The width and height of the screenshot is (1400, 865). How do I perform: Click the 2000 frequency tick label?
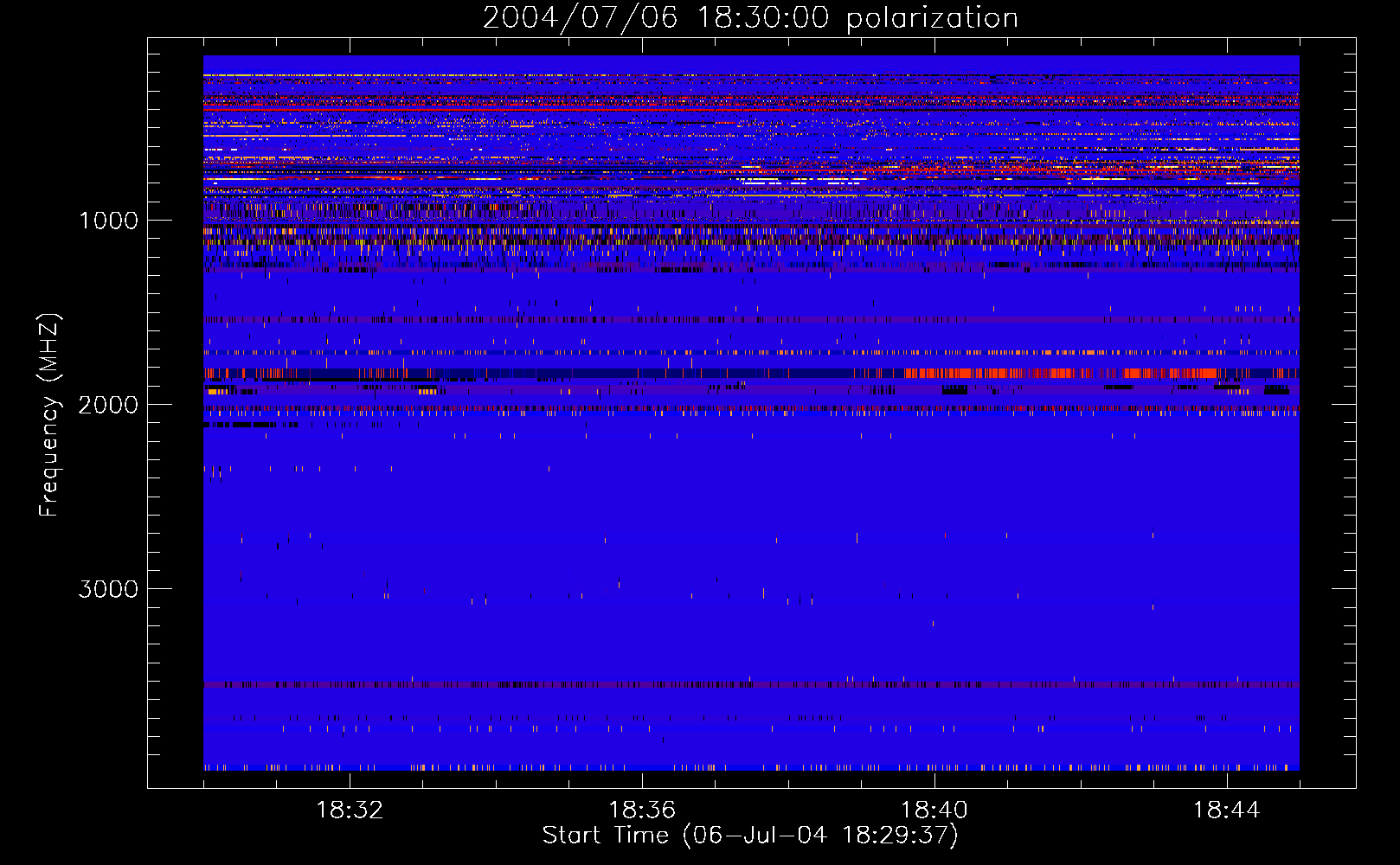click(x=108, y=405)
